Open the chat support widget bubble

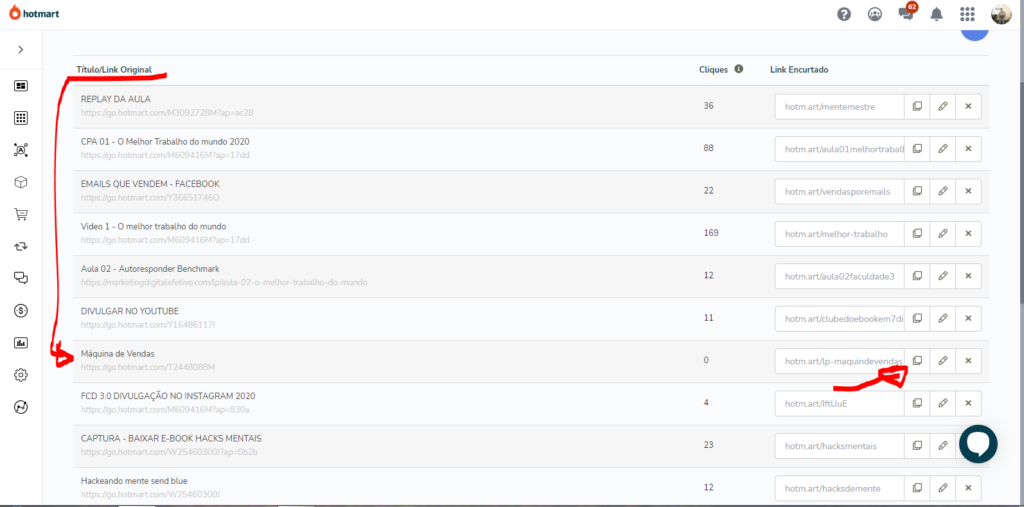978,444
